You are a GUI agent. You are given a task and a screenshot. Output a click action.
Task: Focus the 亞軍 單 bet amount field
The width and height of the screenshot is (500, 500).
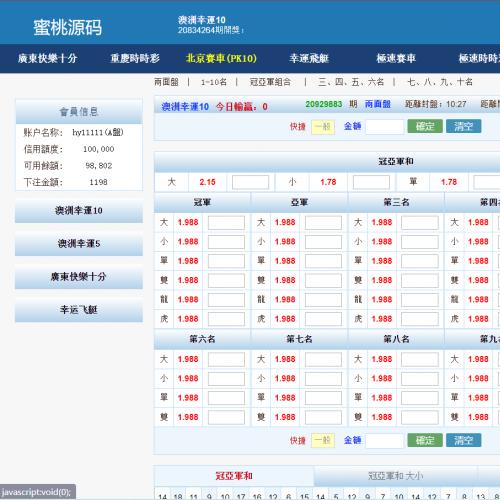323,261
